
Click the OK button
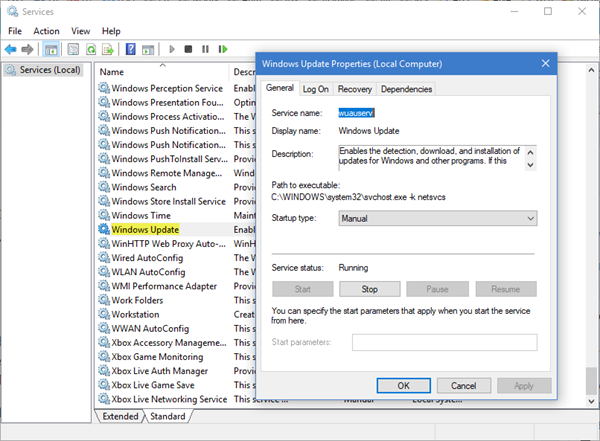coord(403,384)
